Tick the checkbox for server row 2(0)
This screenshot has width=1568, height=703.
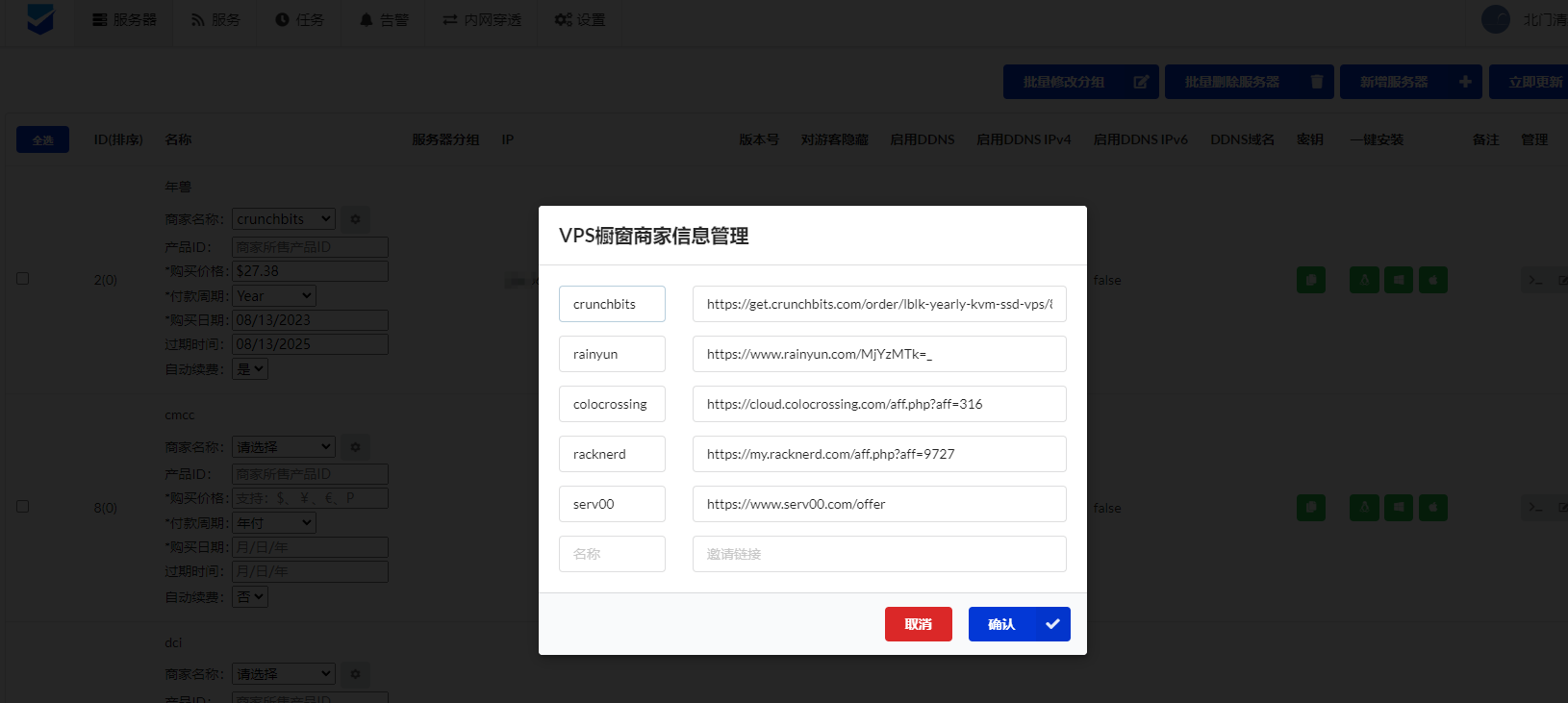tap(23, 279)
